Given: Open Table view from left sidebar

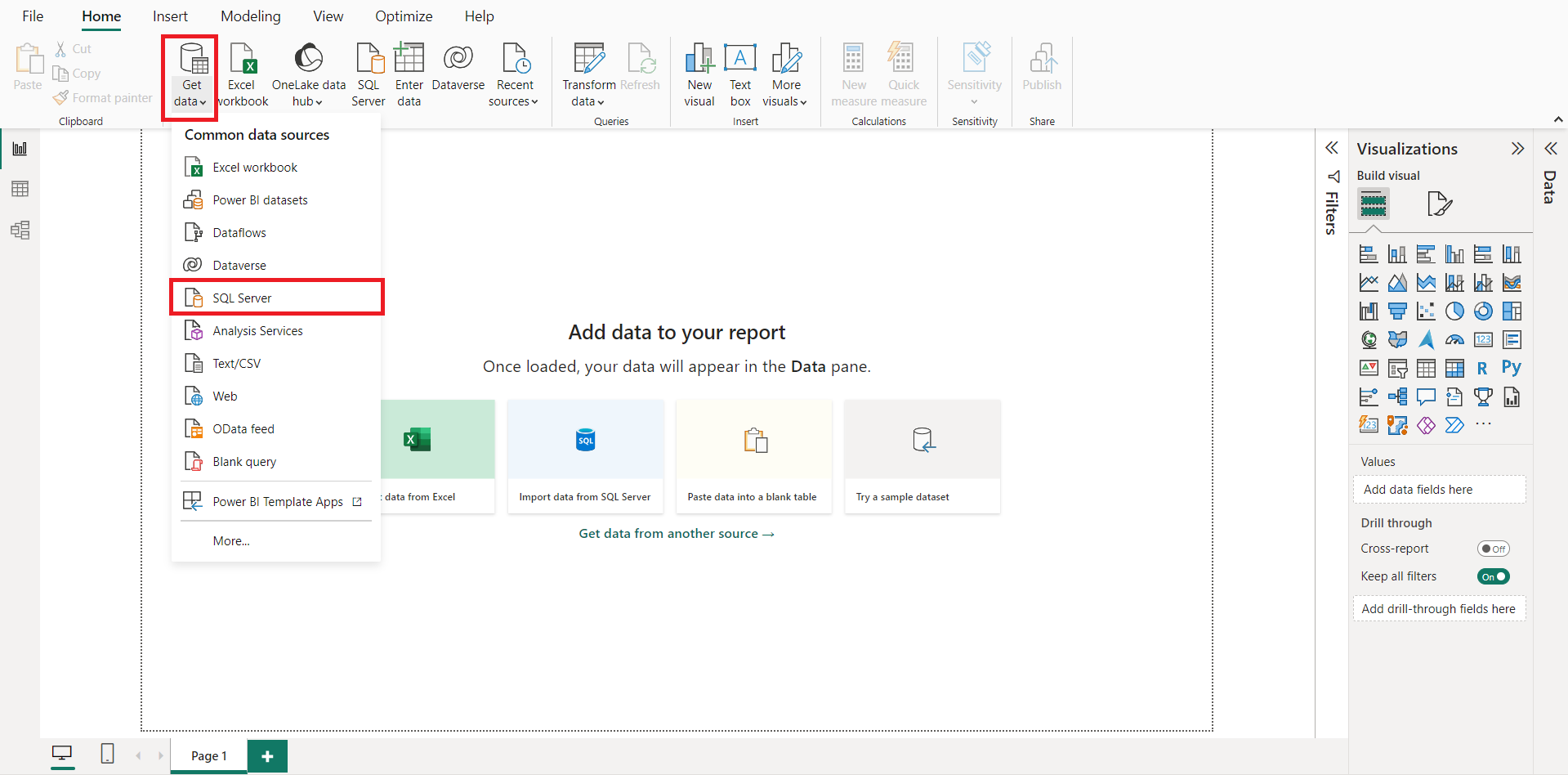Looking at the screenshot, I should pos(20,189).
